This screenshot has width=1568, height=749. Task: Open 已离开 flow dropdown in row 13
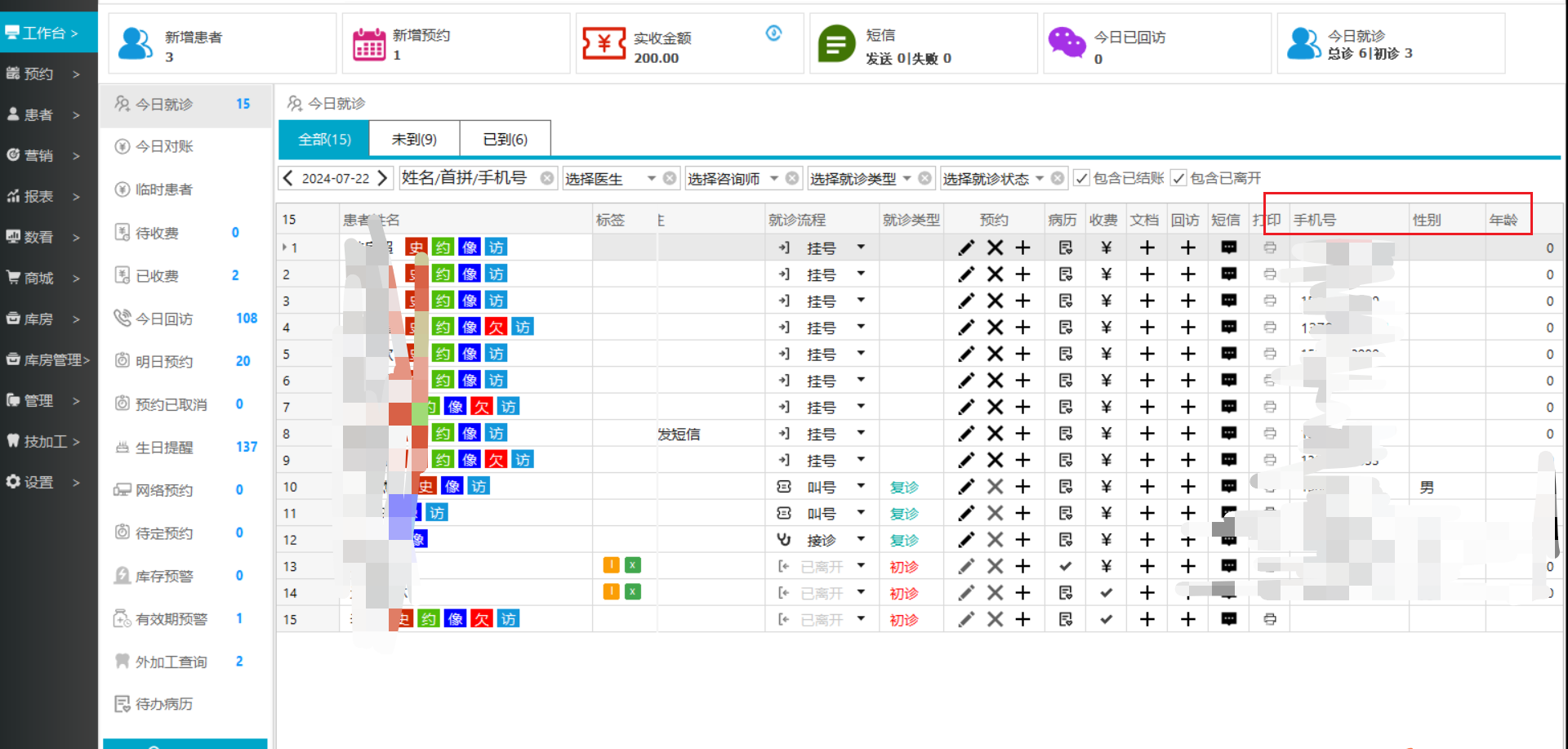coord(861,566)
